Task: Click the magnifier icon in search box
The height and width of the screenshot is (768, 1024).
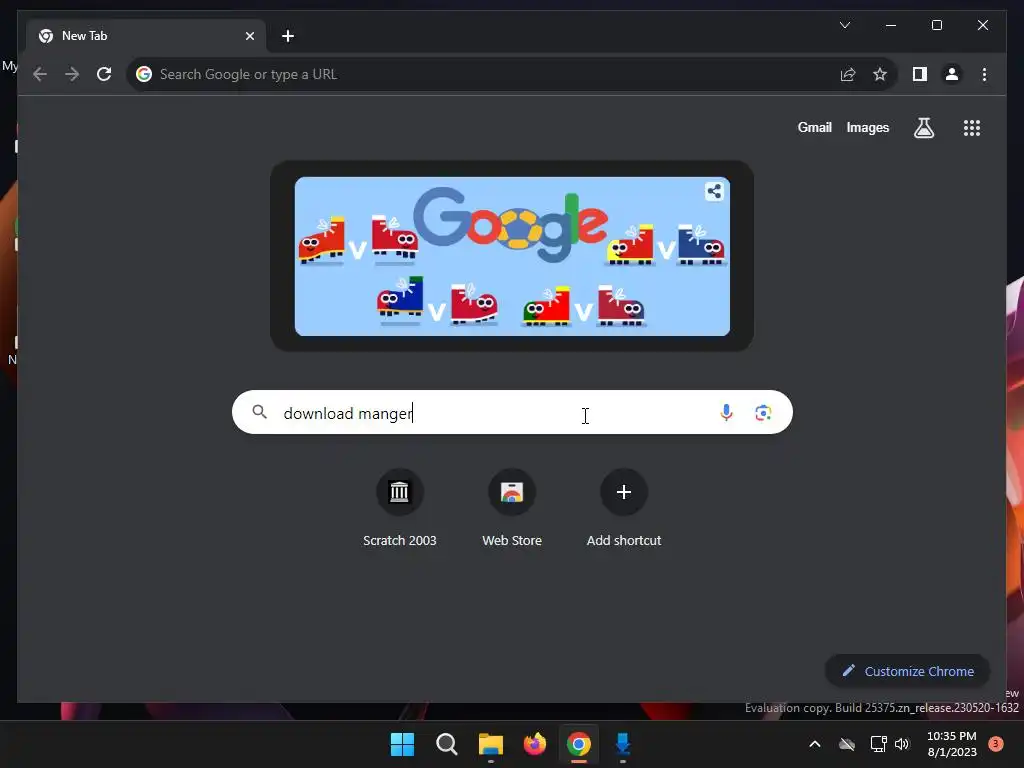Action: pos(259,412)
